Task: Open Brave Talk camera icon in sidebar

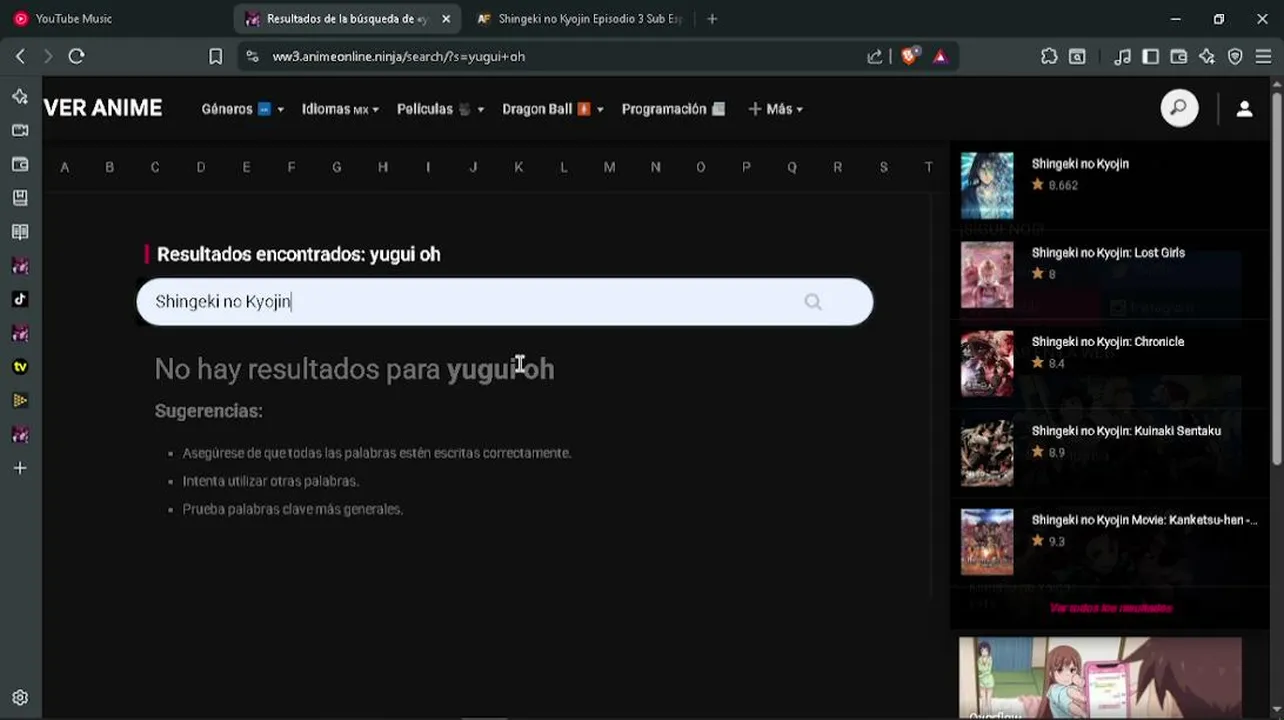Action: click(20, 130)
